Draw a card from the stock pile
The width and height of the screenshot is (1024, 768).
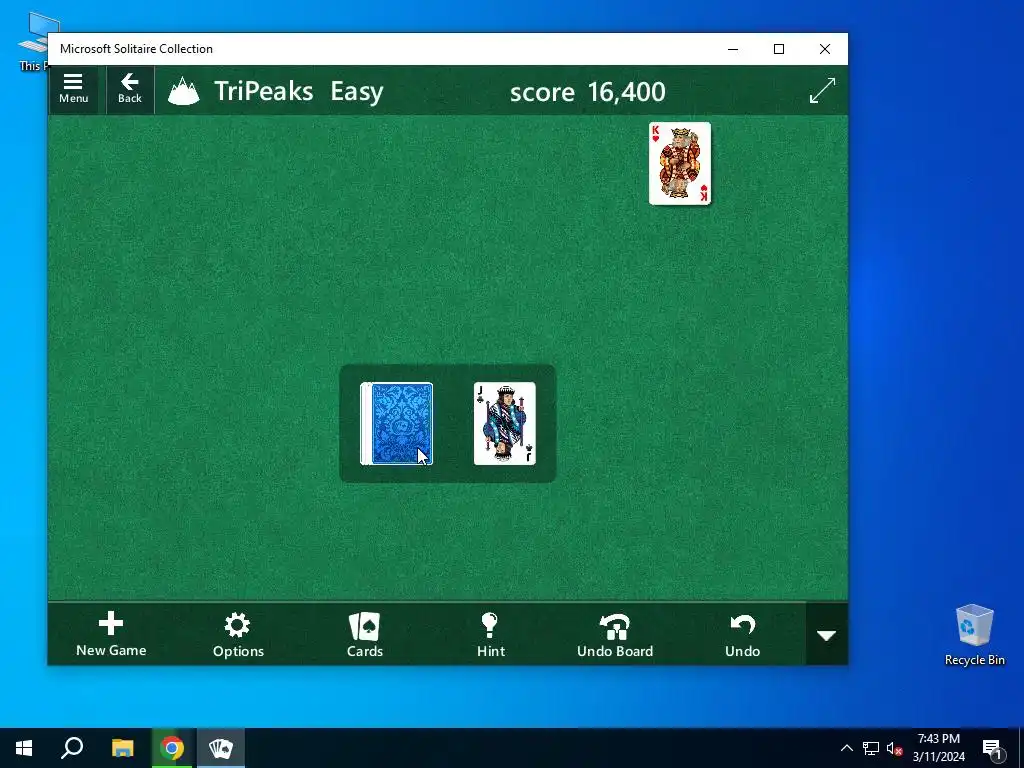point(396,424)
